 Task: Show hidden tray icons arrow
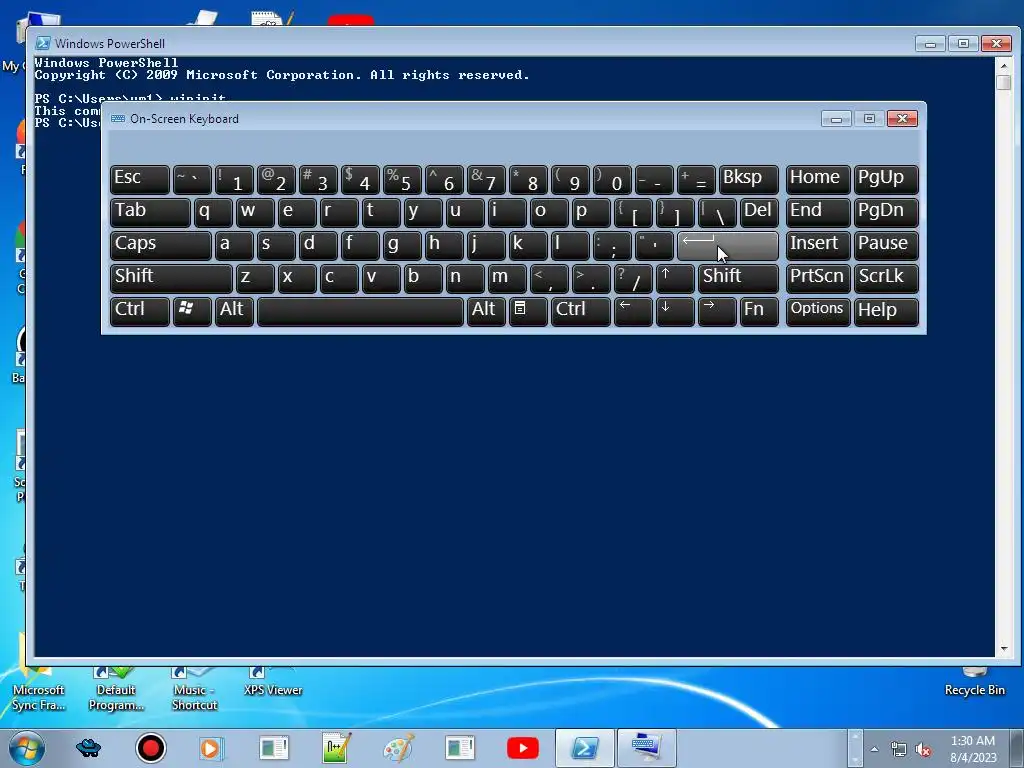(874, 749)
